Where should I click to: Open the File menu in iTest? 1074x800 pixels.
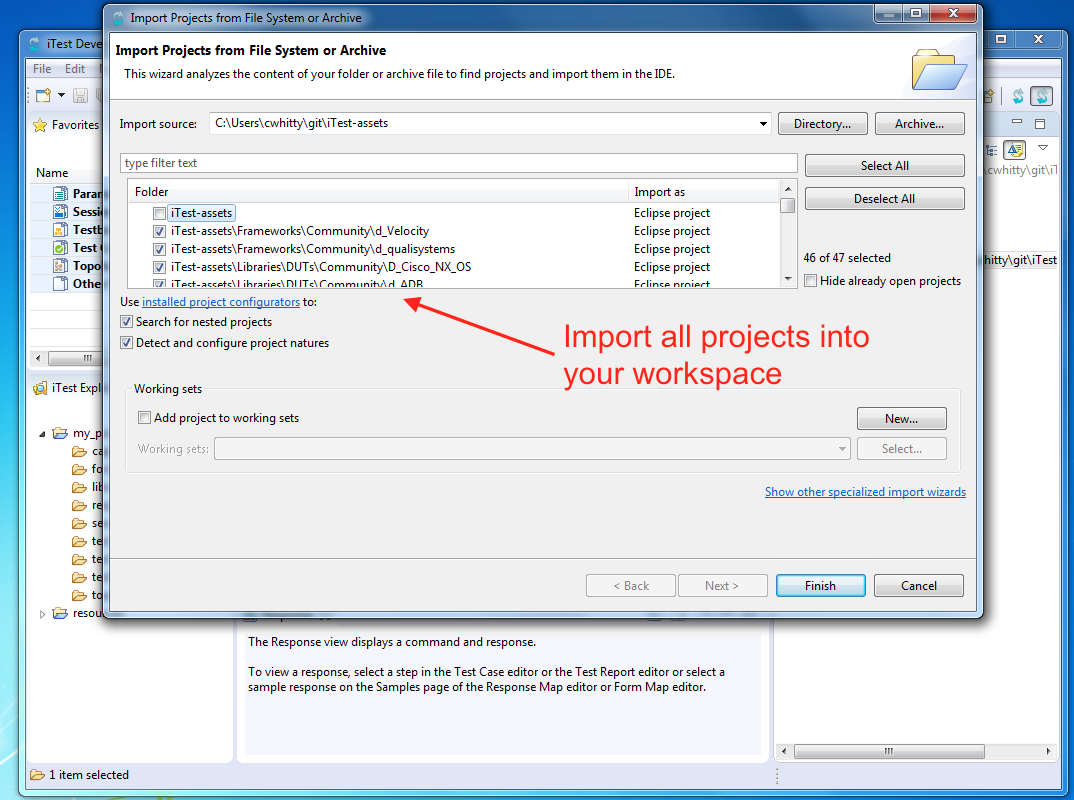(42, 68)
